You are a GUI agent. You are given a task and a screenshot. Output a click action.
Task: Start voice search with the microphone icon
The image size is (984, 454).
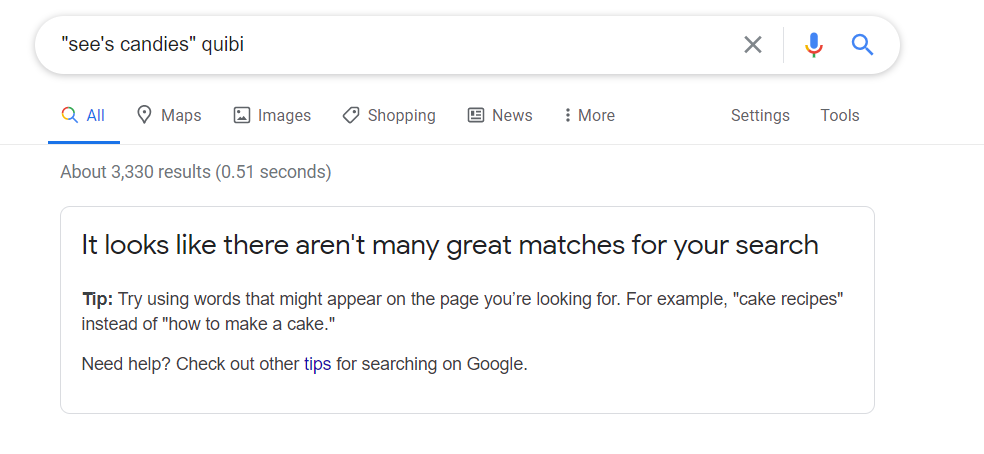tap(814, 45)
